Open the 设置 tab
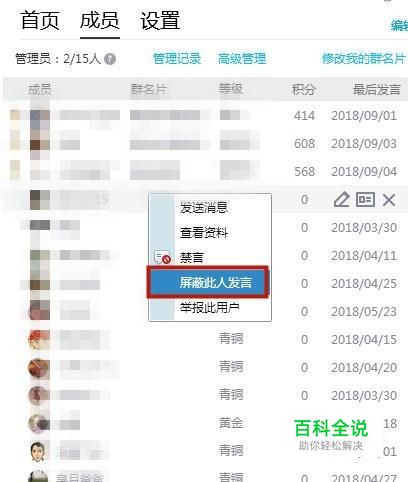408x482 pixels. pyautogui.click(x=160, y=21)
